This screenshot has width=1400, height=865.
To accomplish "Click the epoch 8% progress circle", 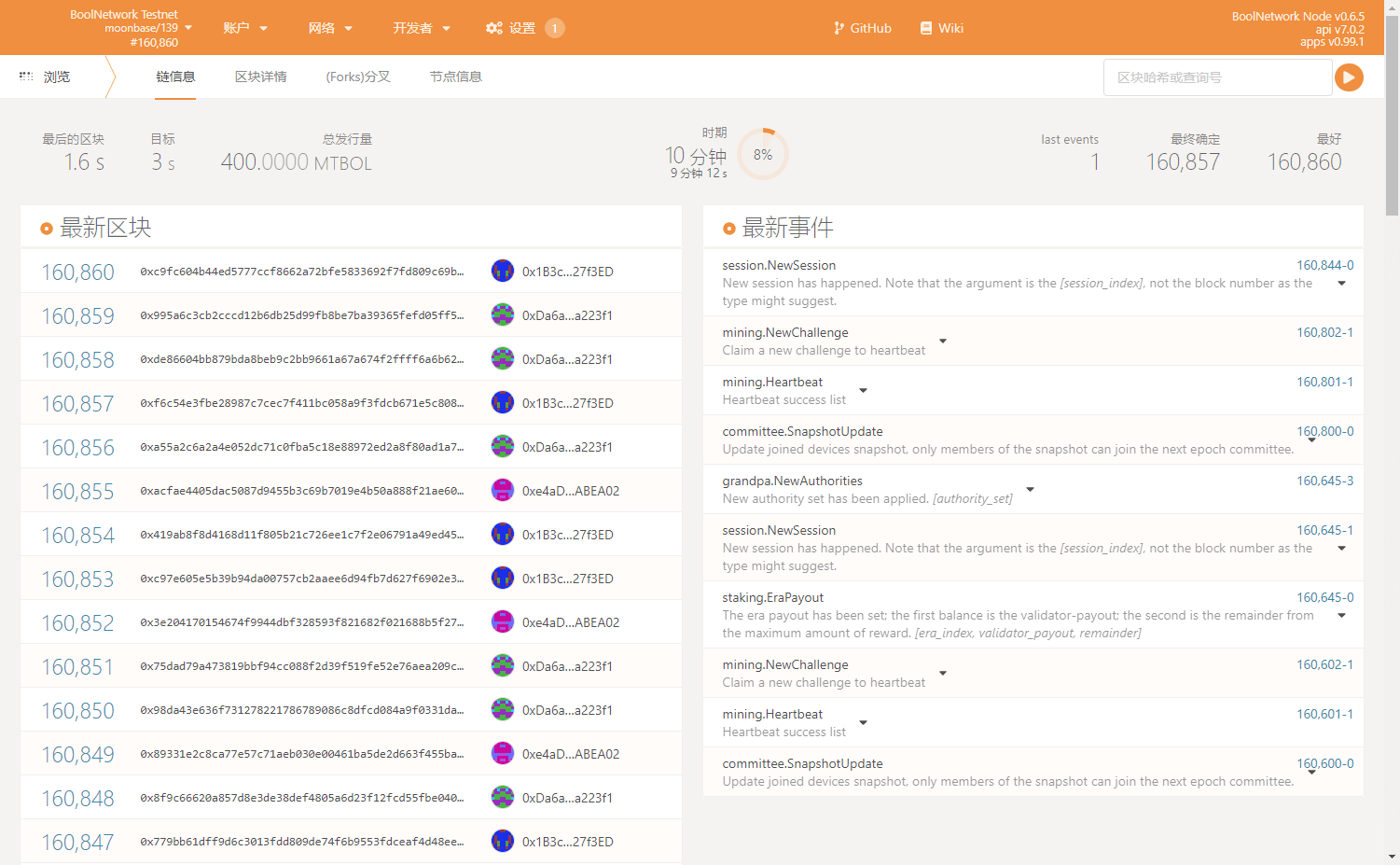I will click(763, 155).
